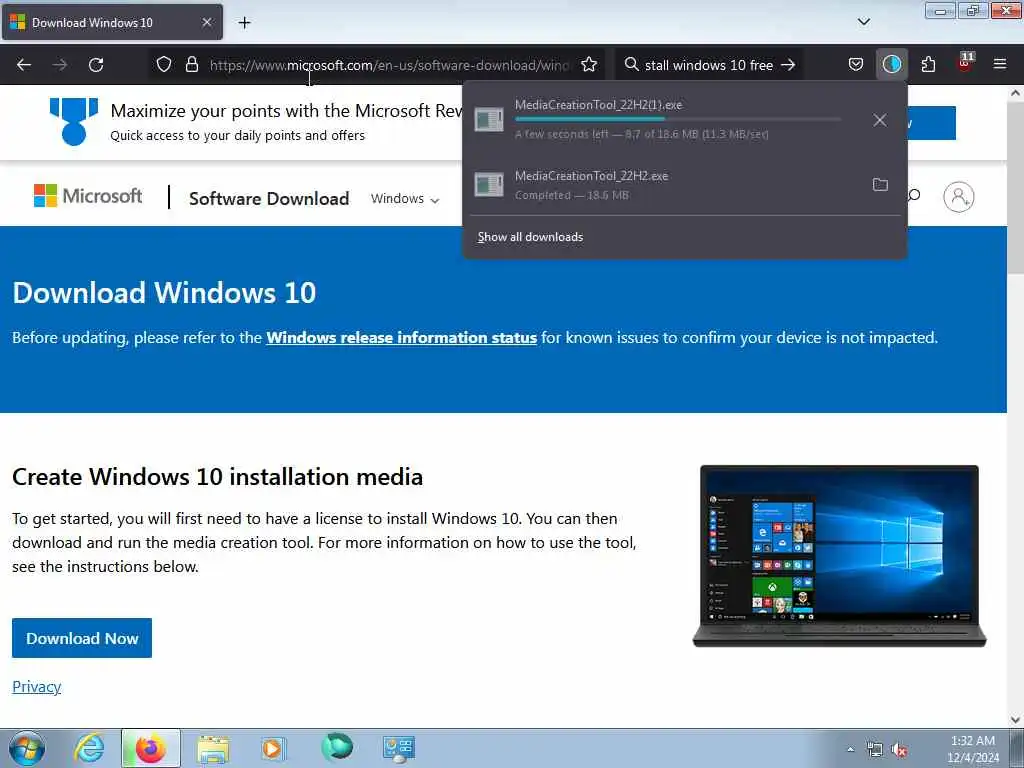Click the Microsoft Rewards medal icon
The width and height of the screenshot is (1024, 768).
click(74, 121)
